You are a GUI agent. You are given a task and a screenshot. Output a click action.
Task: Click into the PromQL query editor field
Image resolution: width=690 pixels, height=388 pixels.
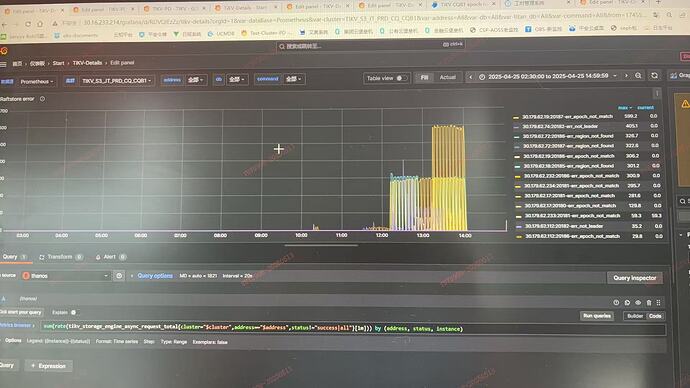coord(352,329)
